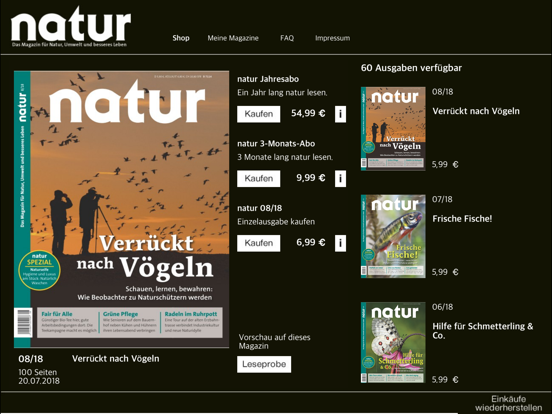
Task: Click Einkäufe wiederherstellen
Action: coord(509,403)
